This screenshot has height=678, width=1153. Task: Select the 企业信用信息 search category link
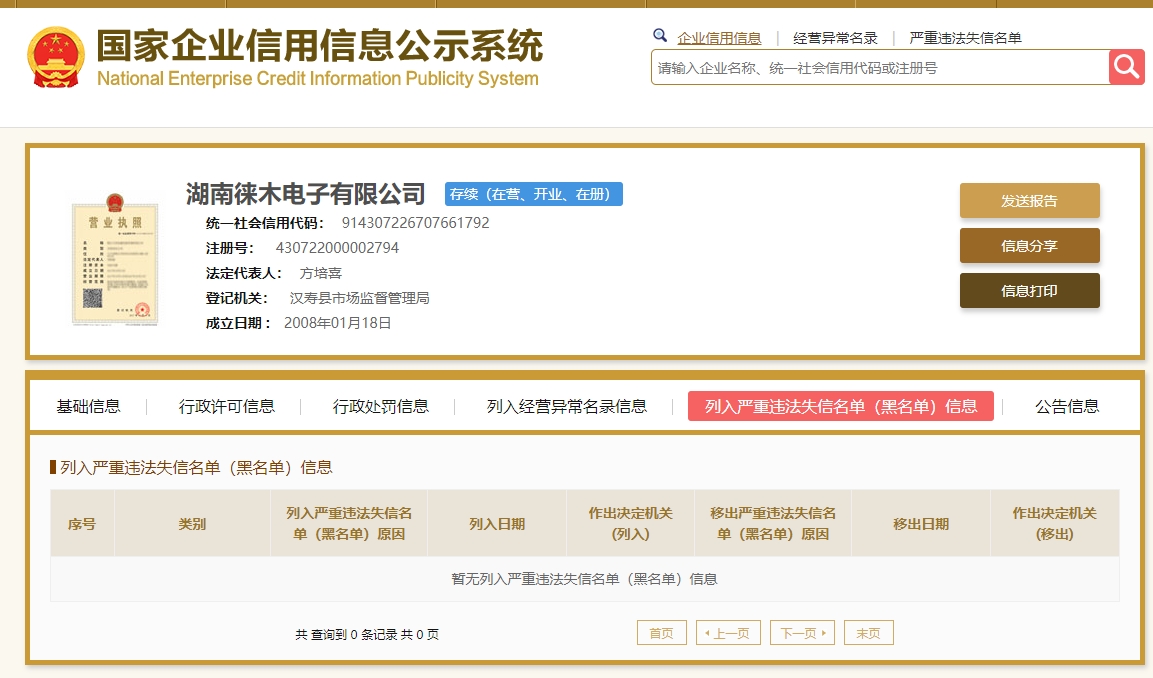(718, 38)
